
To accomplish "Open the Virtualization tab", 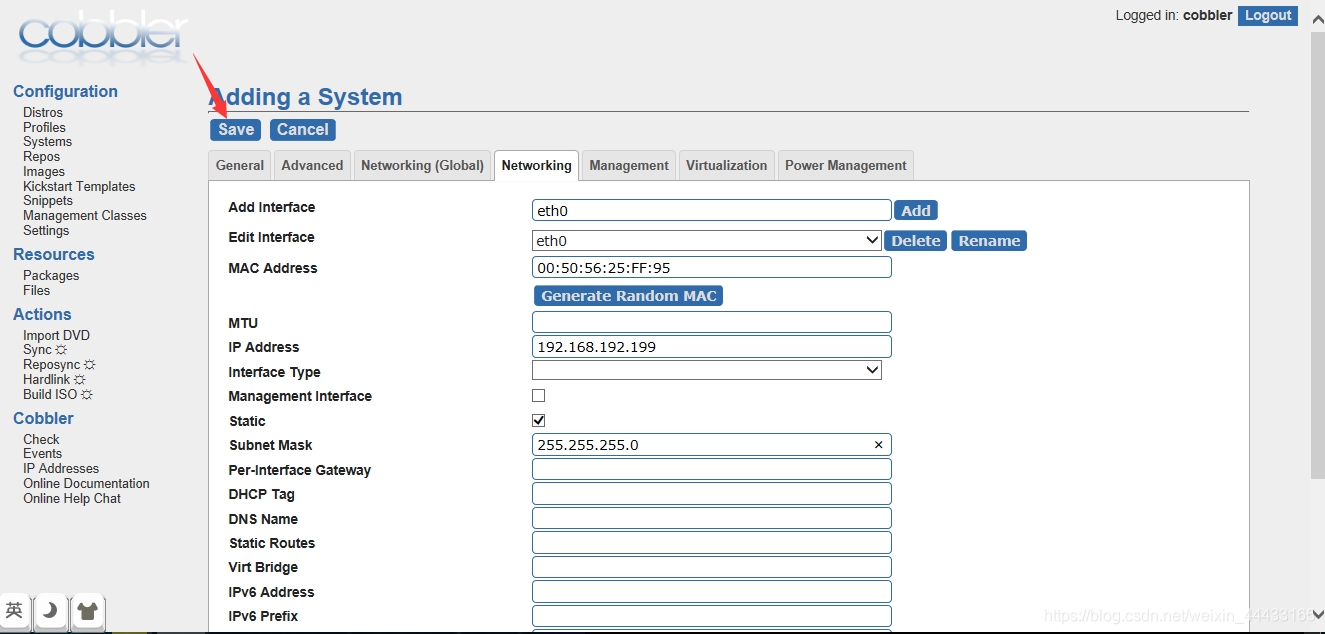I will click(727, 166).
